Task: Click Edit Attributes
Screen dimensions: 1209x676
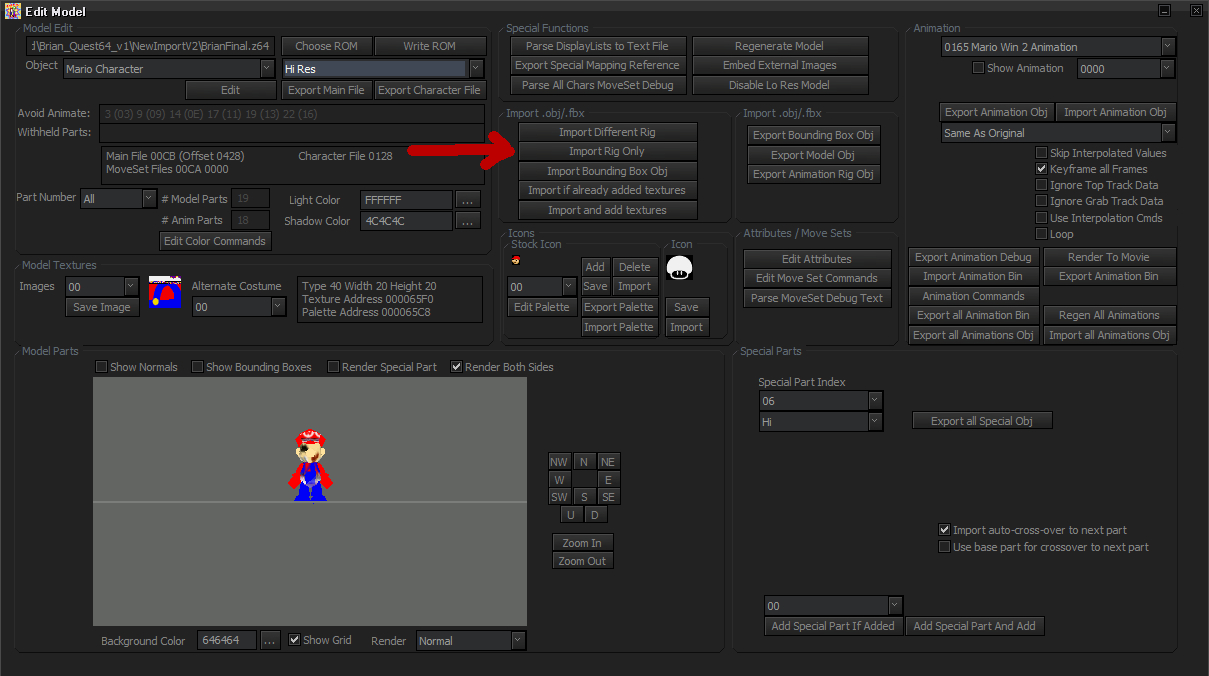Action: pyautogui.click(x=817, y=259)
